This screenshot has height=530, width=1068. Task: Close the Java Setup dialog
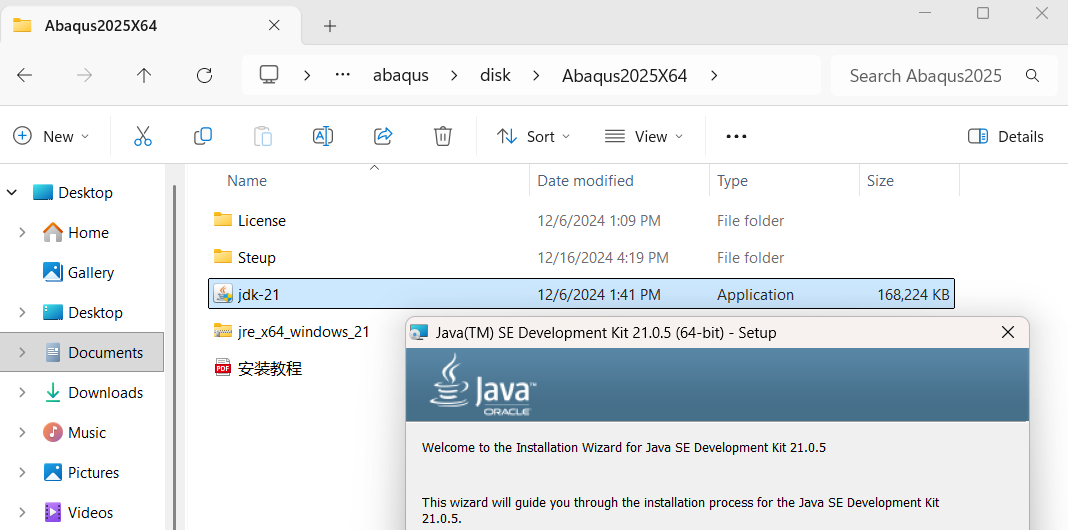click(1007, 332)
